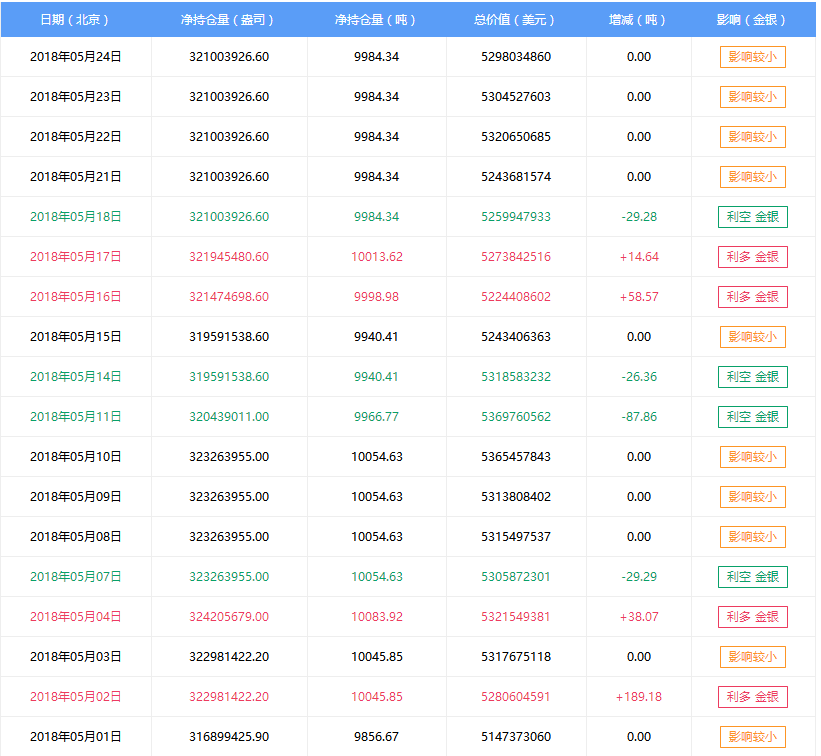Select the 总价值（美元） column header

click(515, 20)
